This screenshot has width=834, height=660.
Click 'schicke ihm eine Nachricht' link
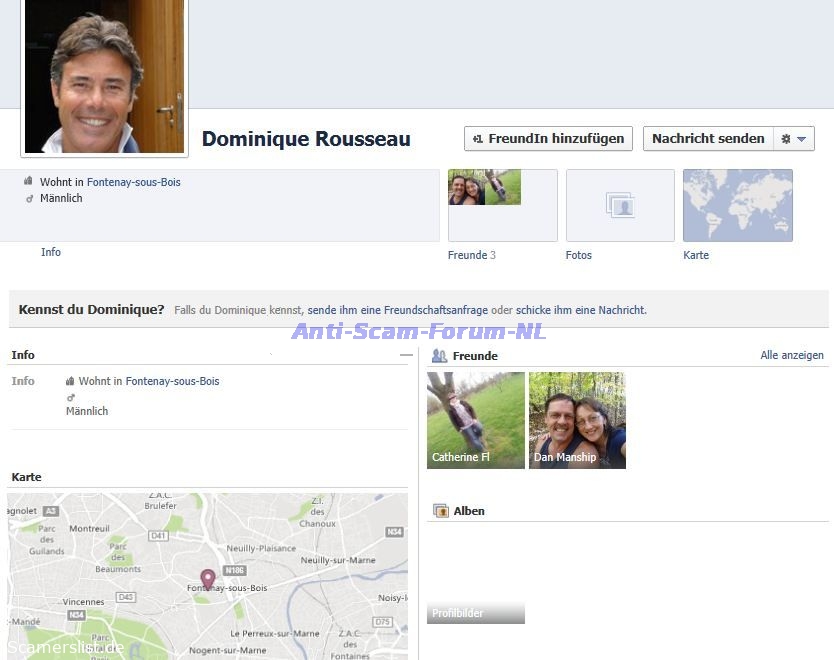(580, 310)
